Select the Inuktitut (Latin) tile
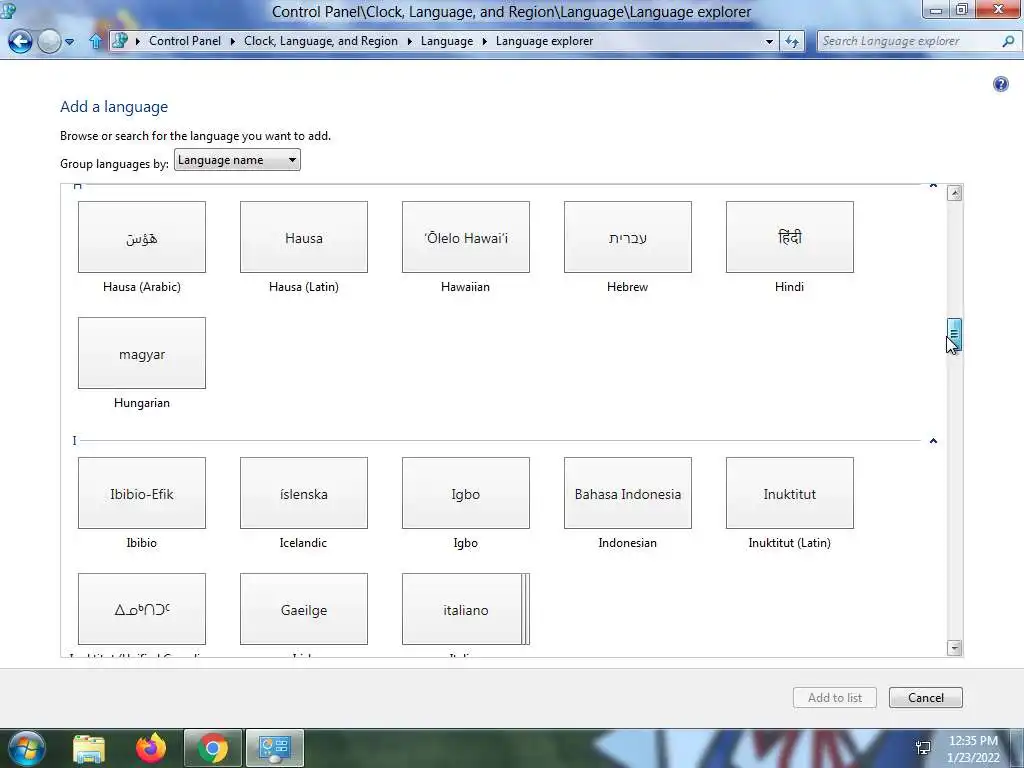Viewport: 1024px width, 768px height. (790, 493)
